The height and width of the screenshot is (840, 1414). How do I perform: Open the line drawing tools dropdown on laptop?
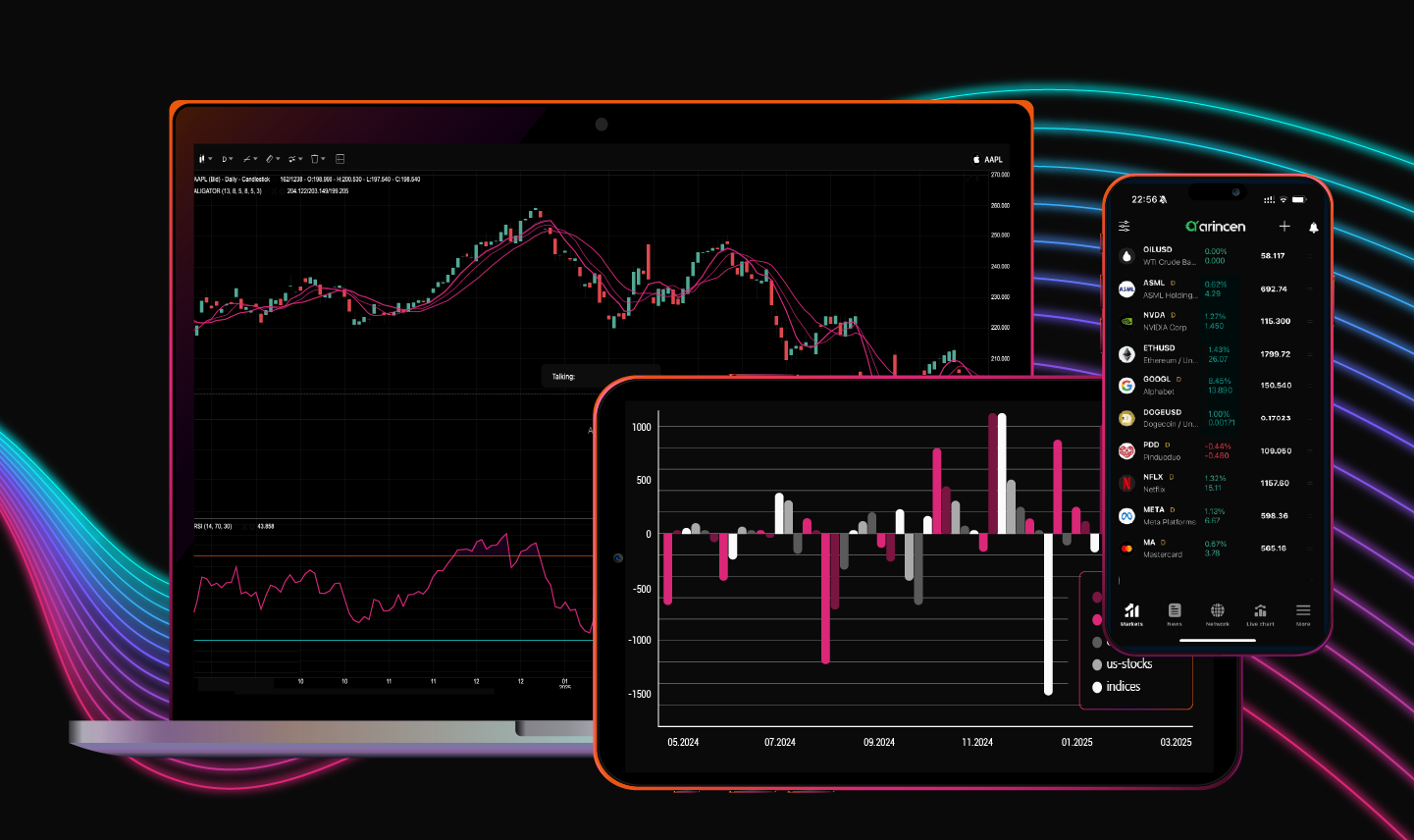click(250, 159)
